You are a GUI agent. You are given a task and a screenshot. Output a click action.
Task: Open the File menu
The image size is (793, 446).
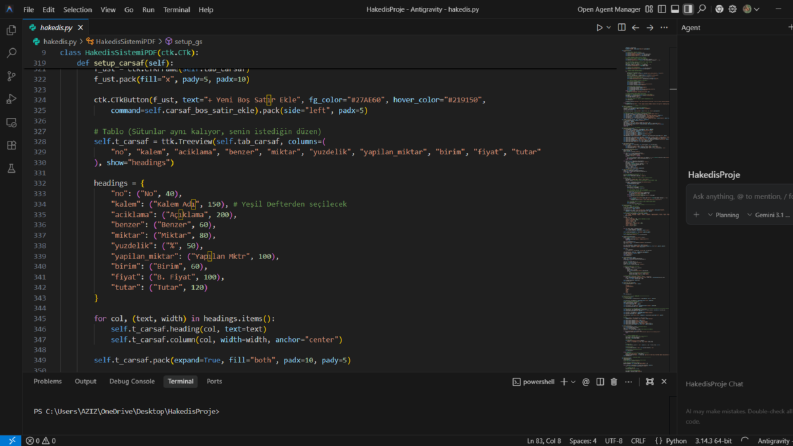tap(29, 10)
